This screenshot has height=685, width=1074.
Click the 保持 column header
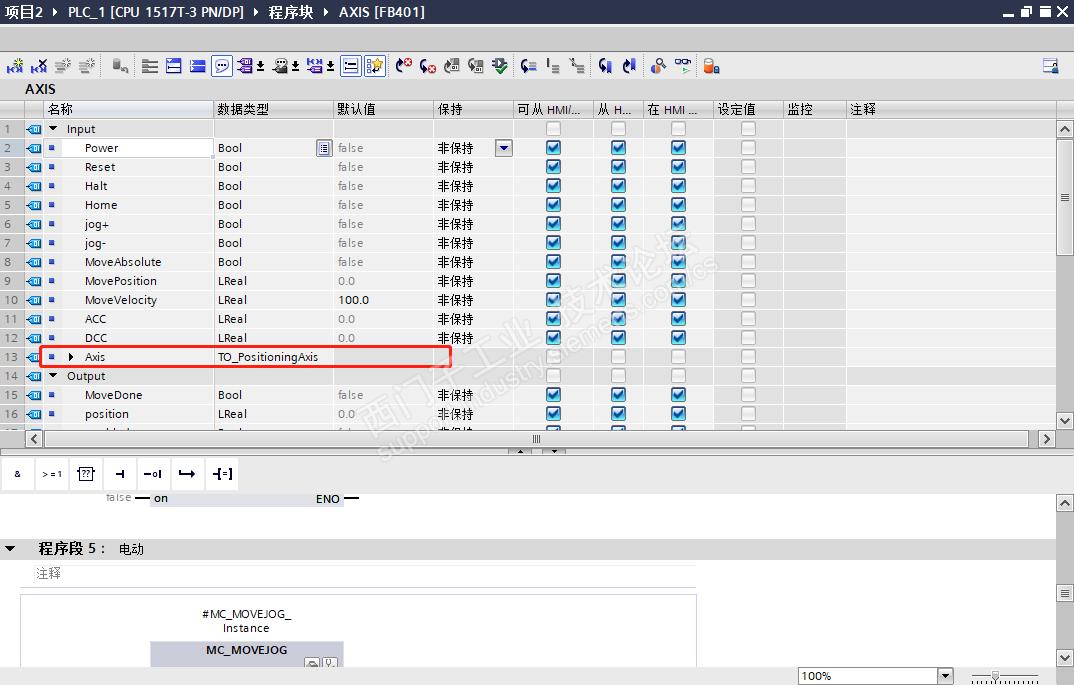(473, 110)
